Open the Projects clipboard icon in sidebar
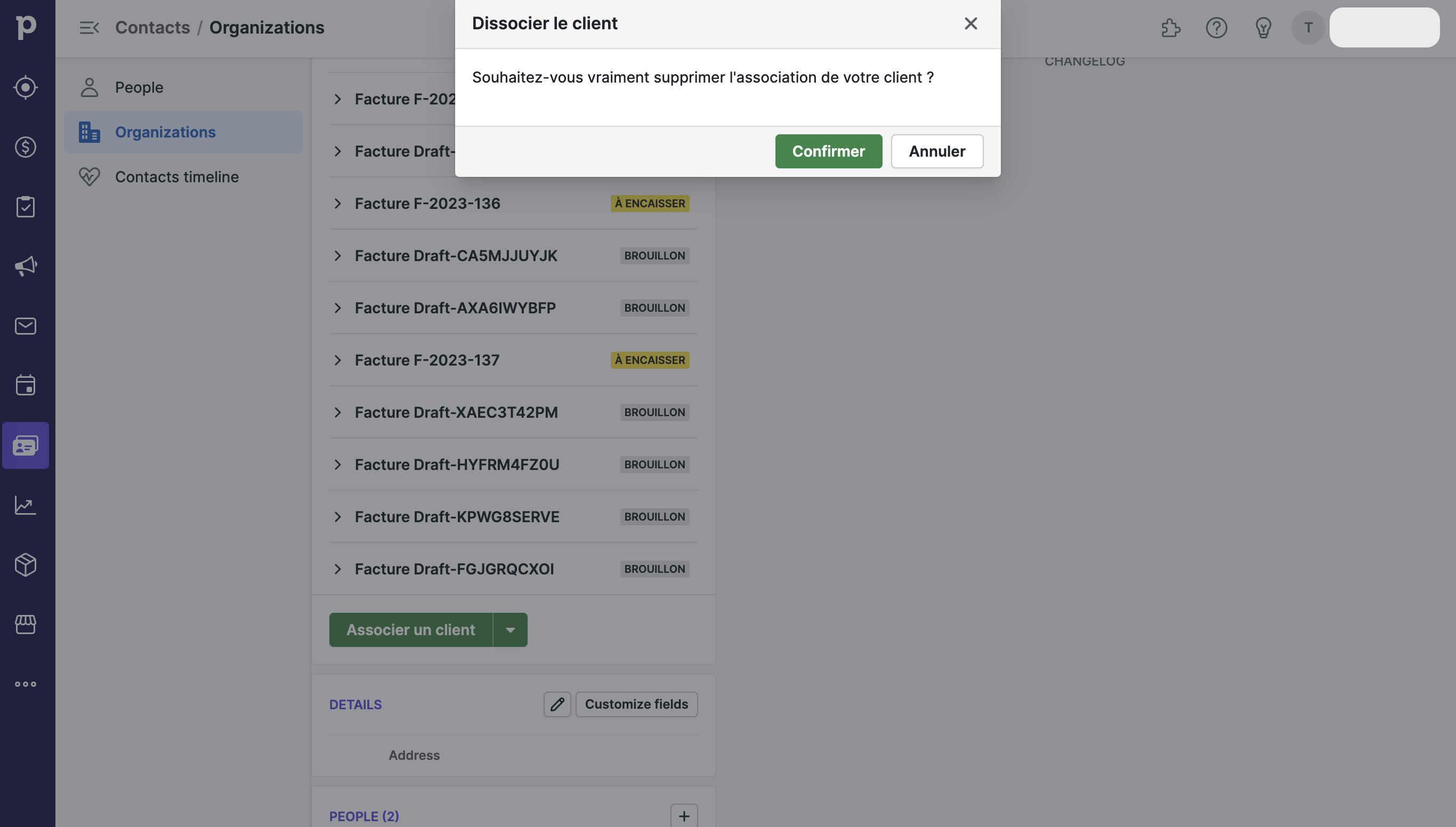Image resolution: width=1456 pixels, height=827 pixels. [x=26, y=207]
